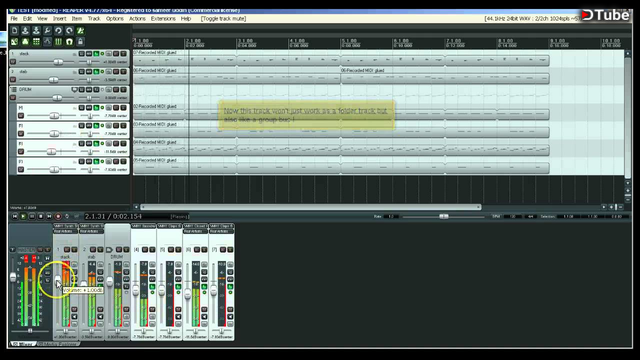Click the stab volume fader in the mixer
This screenshot has height=360, width=640.
click(x=84, y=284)
